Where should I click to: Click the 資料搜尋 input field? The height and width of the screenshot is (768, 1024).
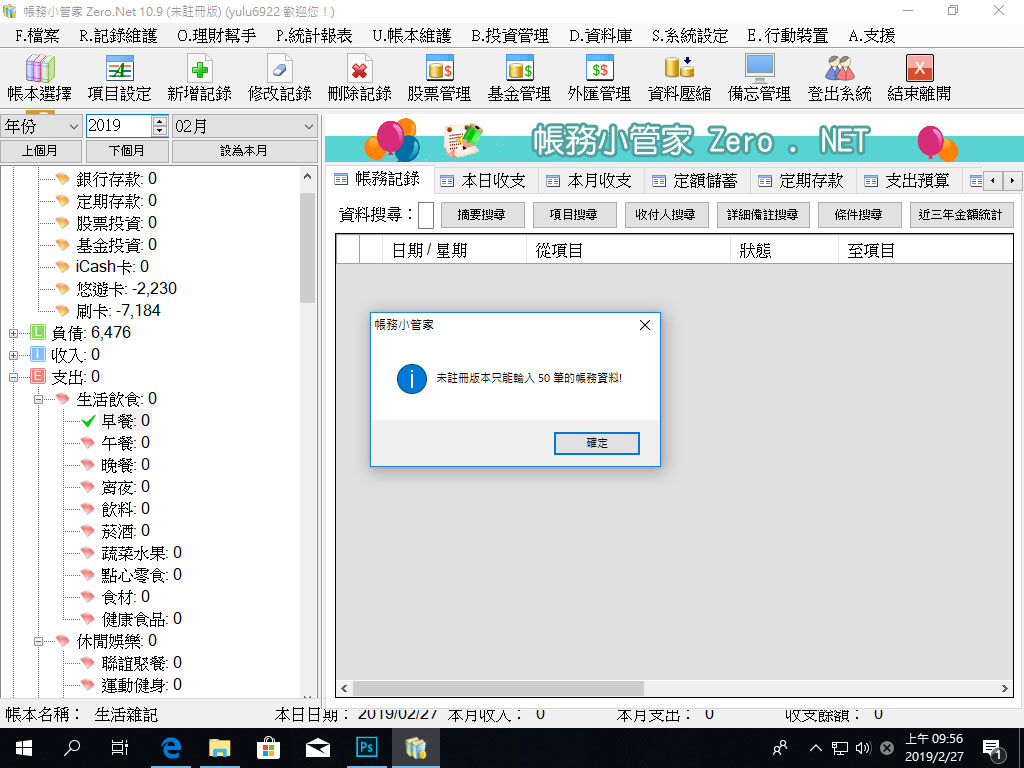(426, 215)
